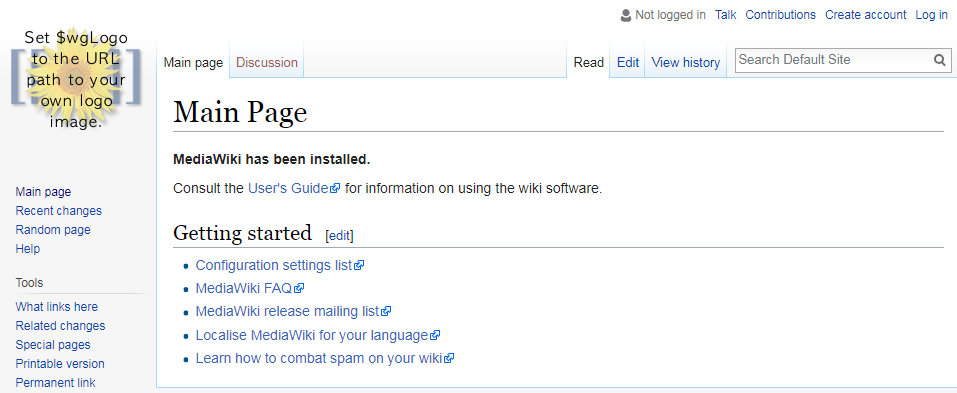The height and width of the screenshot is (393, 957).
Task: Go to Random page from the sidebar
Action: (53, 229)
